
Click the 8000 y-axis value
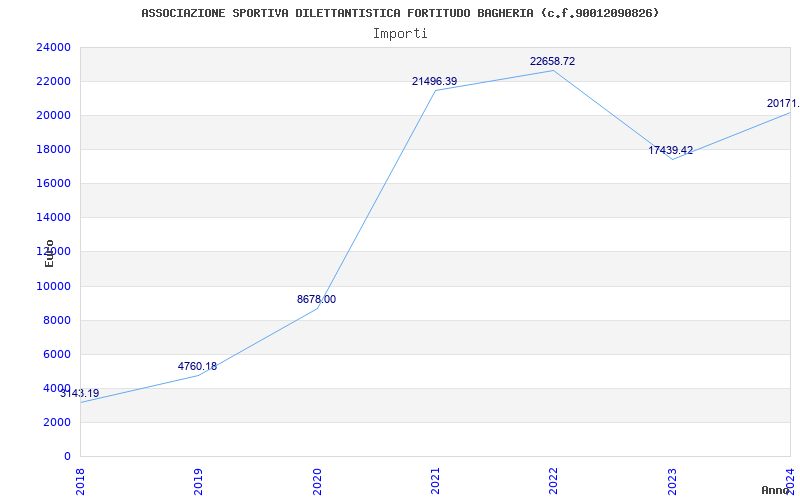point(57,320)
